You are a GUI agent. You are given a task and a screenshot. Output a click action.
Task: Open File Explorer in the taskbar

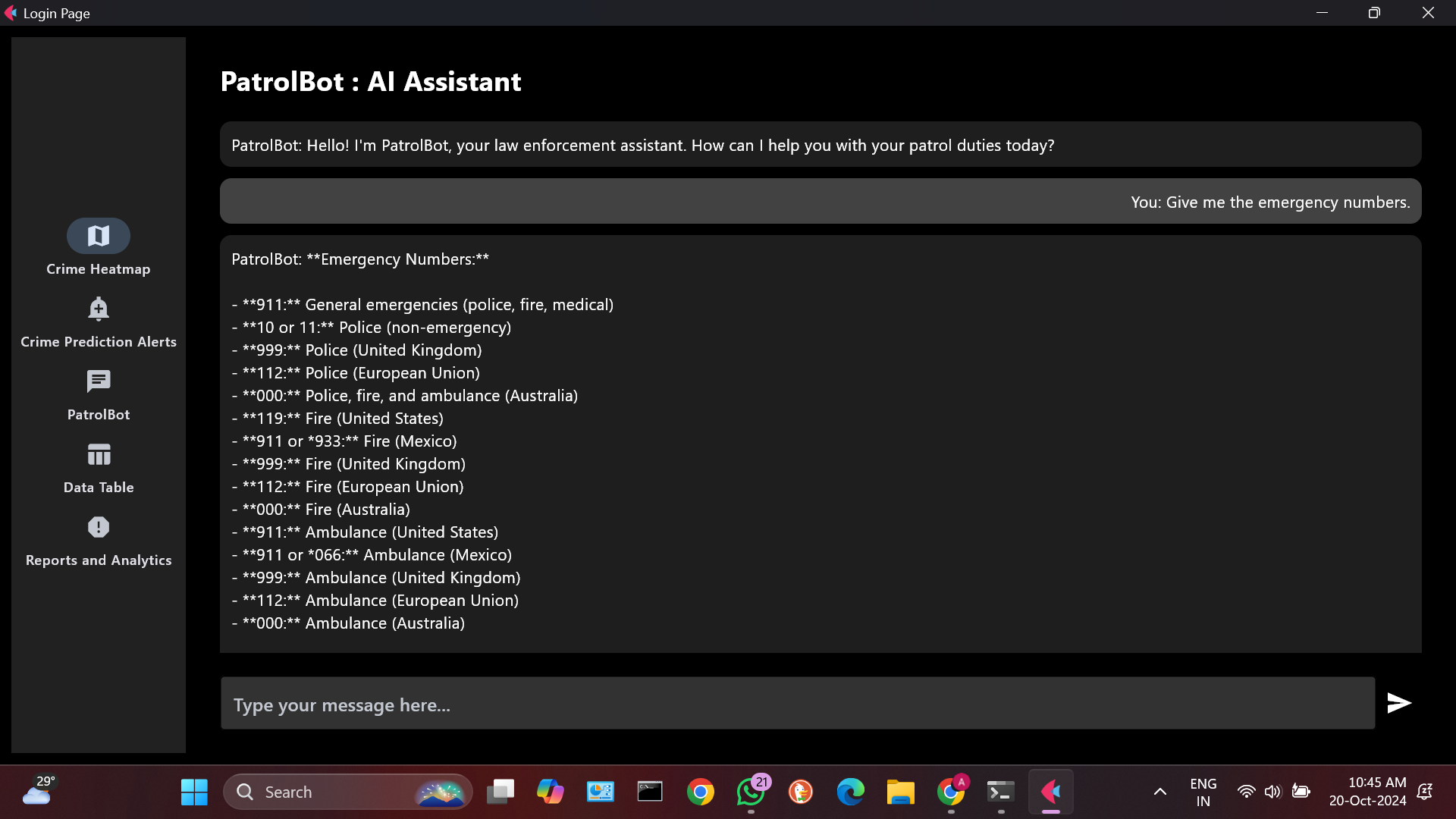pyautogui.click(x=900, y=792)
